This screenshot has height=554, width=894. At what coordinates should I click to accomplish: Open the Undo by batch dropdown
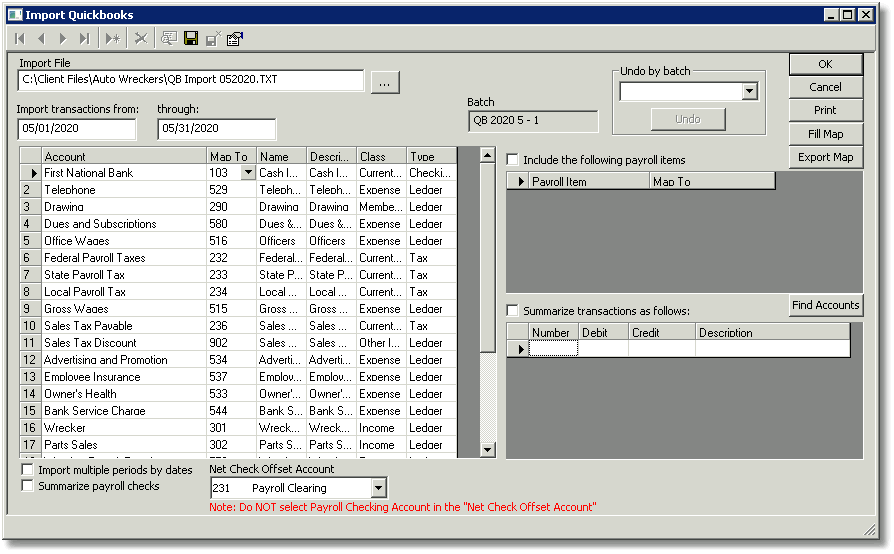point(750,91)
